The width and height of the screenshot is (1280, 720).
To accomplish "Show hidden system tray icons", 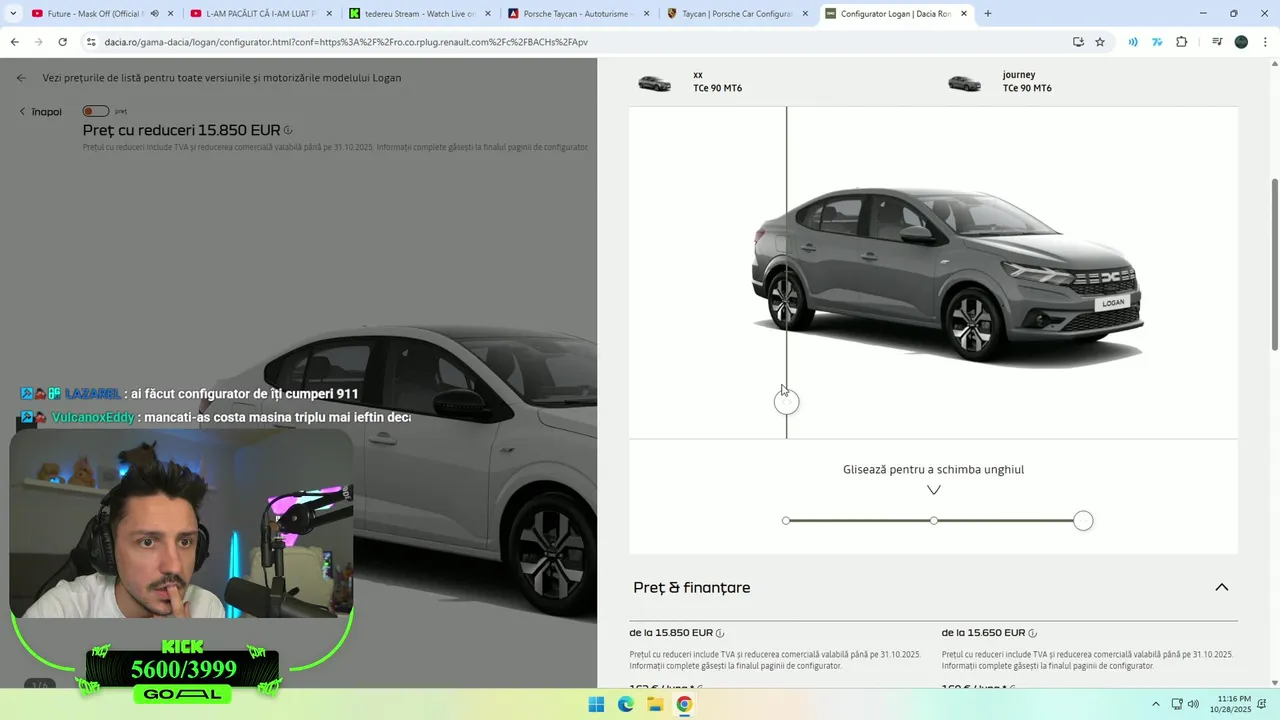I will [x=1156, y=704].
